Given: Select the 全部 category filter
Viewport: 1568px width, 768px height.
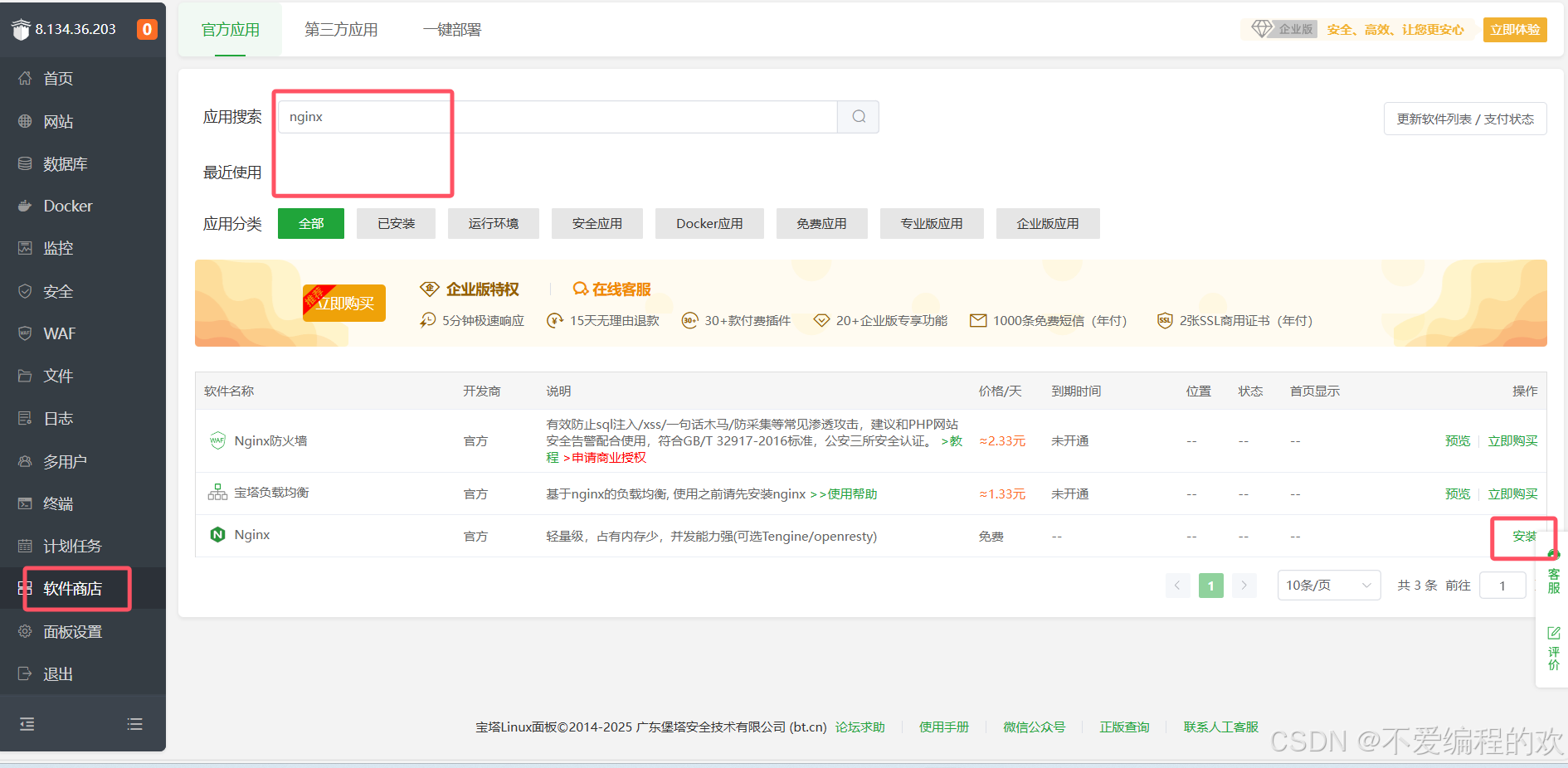Looking at the screenshot, I should point(311,224).
